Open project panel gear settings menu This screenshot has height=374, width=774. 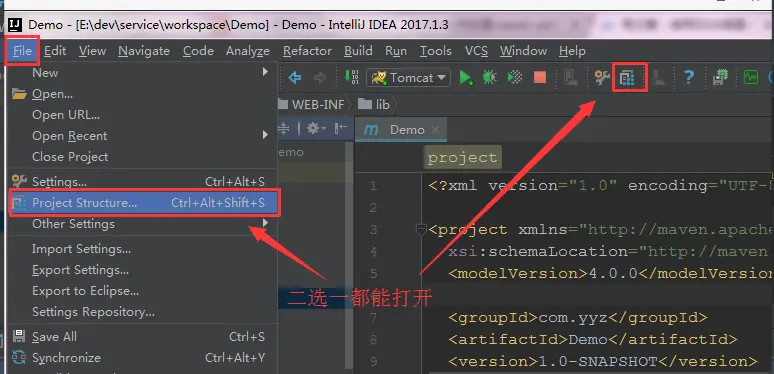click(315, 129)
